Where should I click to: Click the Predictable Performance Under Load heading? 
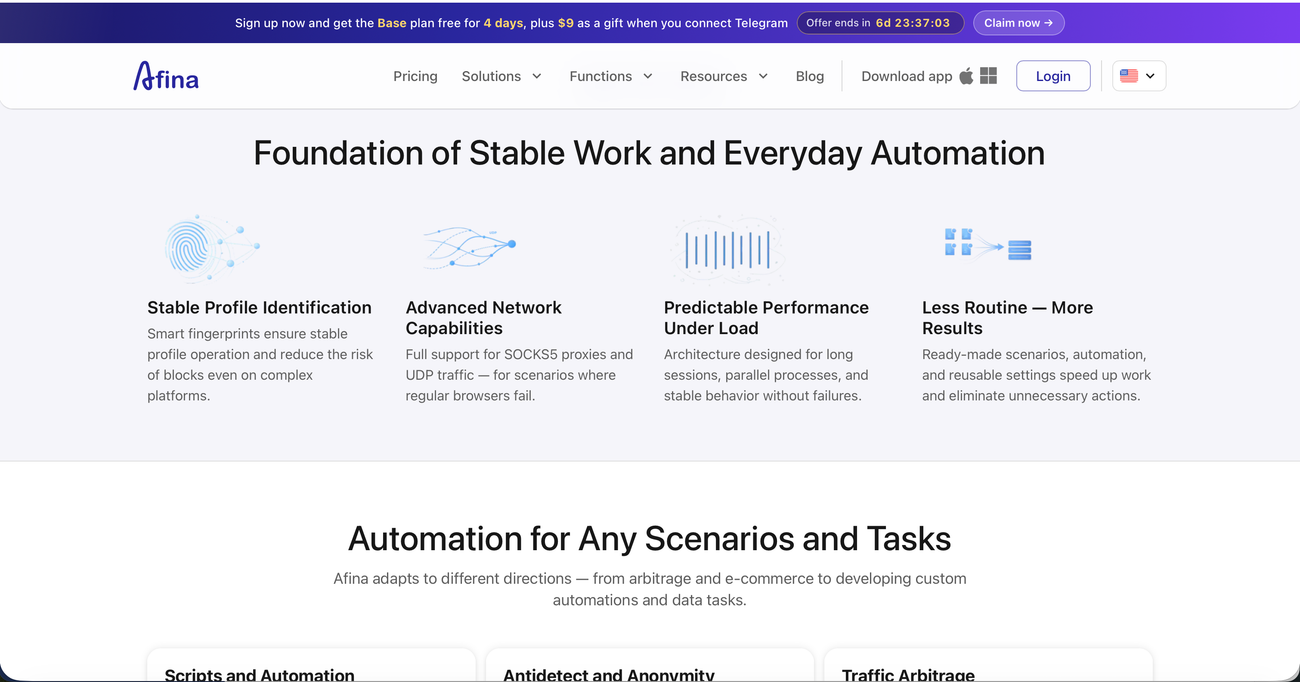tap(766, 318)
